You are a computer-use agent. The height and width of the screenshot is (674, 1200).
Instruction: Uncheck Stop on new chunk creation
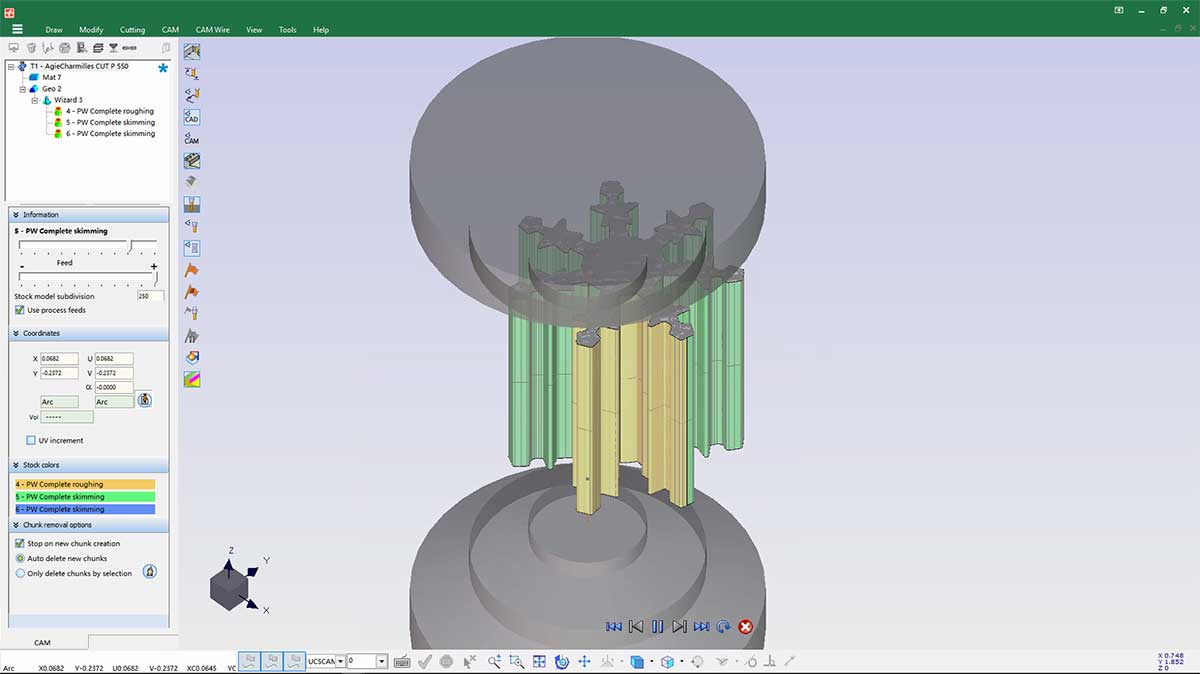tap(18, 543)
